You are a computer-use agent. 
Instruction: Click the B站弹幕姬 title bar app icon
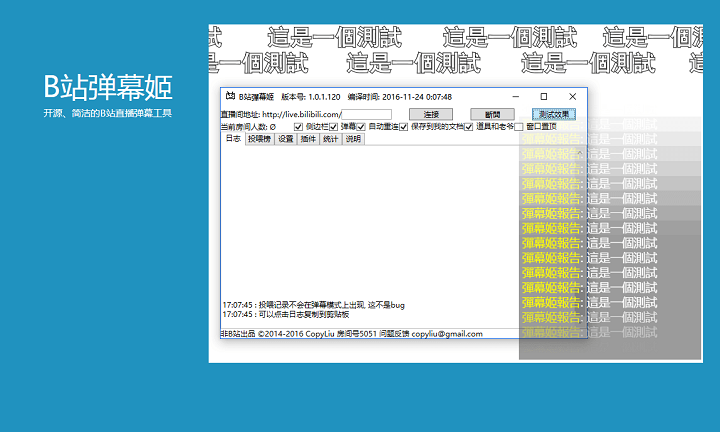pyautogui.click(x=230, y=96)
